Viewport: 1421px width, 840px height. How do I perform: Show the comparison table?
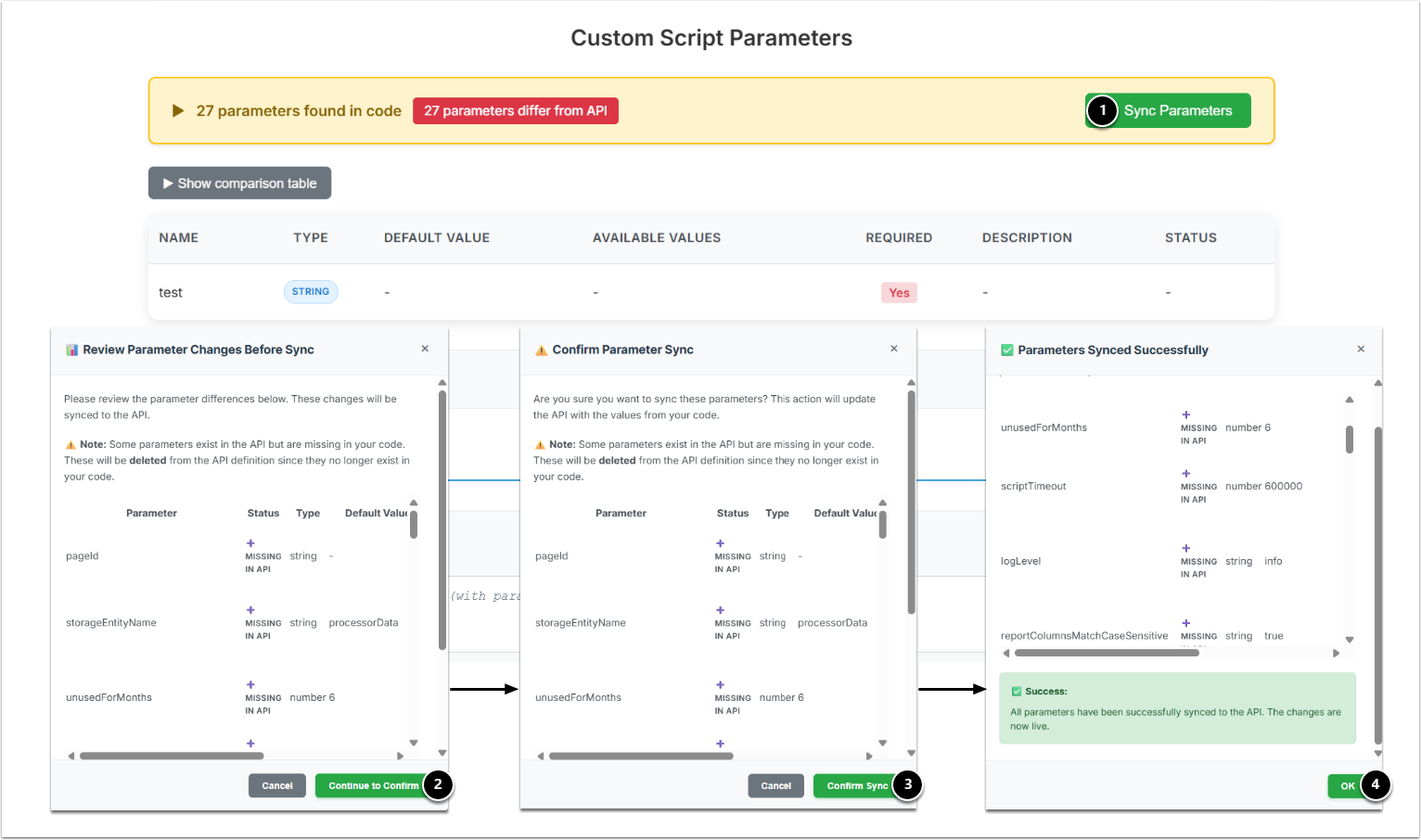[239, 184]
